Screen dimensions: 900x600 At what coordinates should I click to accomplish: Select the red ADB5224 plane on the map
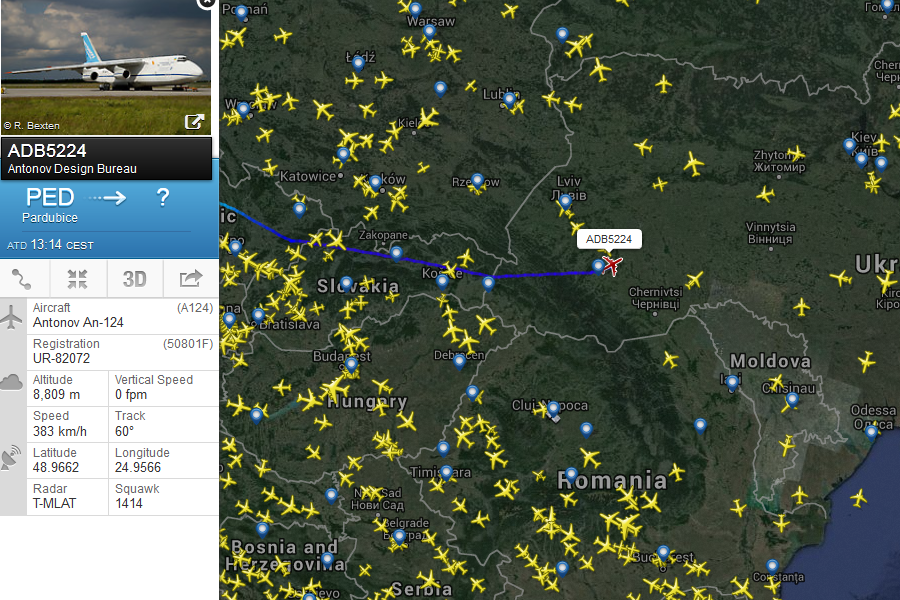coord(612,266)
